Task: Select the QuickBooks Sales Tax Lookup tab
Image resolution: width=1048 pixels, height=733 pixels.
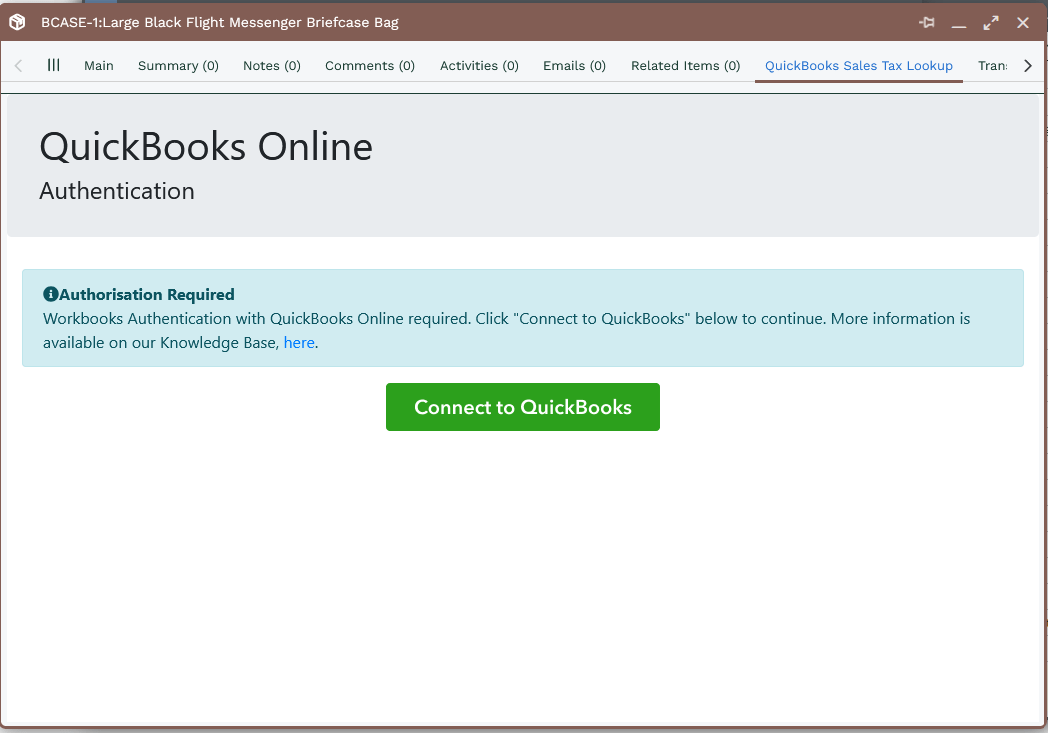Action: 858,66
